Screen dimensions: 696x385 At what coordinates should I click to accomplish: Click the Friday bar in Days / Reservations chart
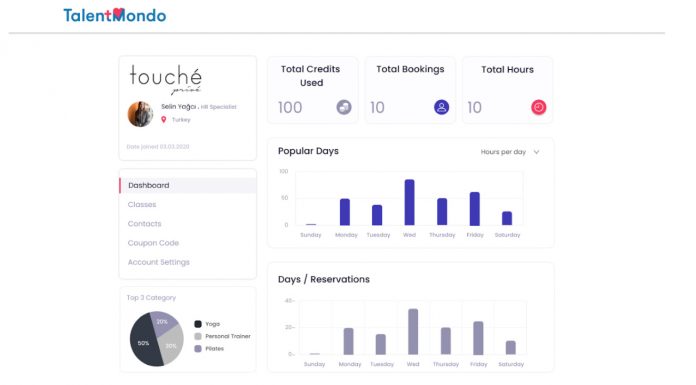pos(478,338)
